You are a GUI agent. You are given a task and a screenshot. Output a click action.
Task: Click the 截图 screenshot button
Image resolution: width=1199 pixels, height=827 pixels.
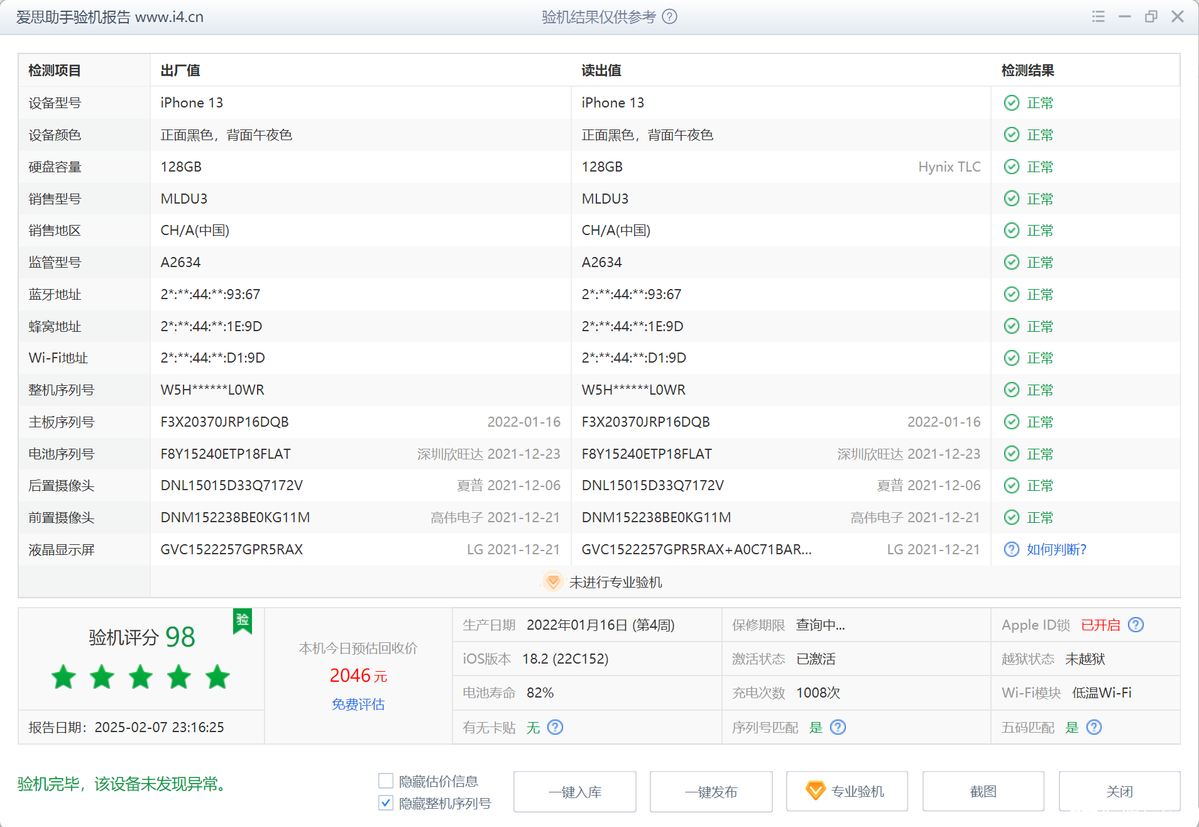pyautogui.click(x=983, y=792)
